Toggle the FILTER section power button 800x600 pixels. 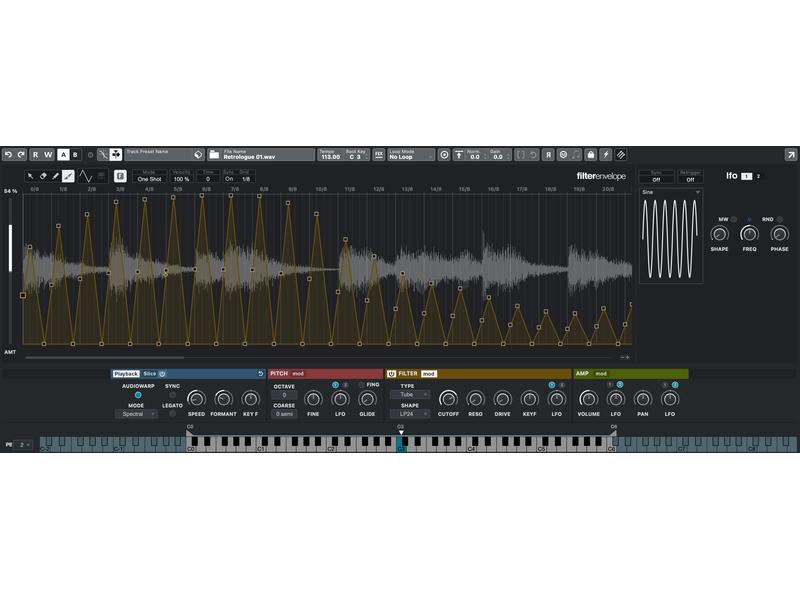[x=391, y=374]
